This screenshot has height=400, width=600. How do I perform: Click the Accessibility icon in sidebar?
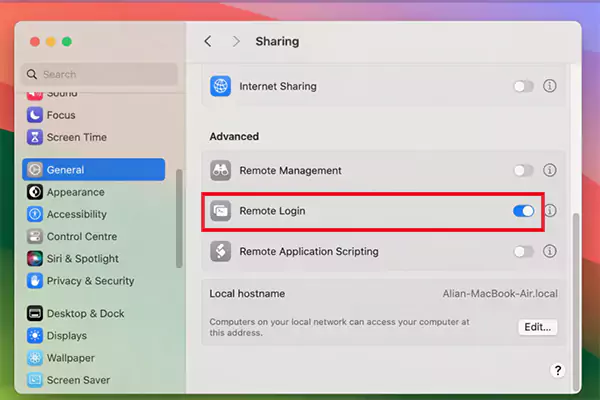coord(35,214)
